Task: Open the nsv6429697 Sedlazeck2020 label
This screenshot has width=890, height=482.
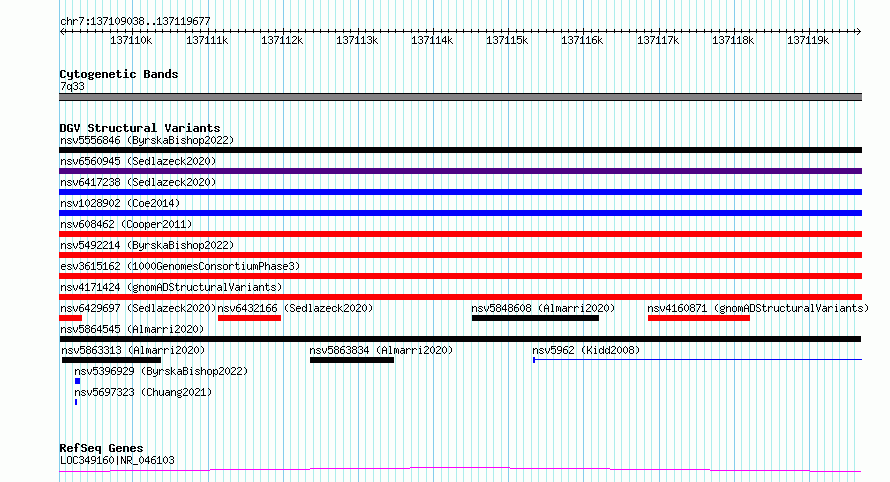Action: pyautogui.click(x=138, y=308)
